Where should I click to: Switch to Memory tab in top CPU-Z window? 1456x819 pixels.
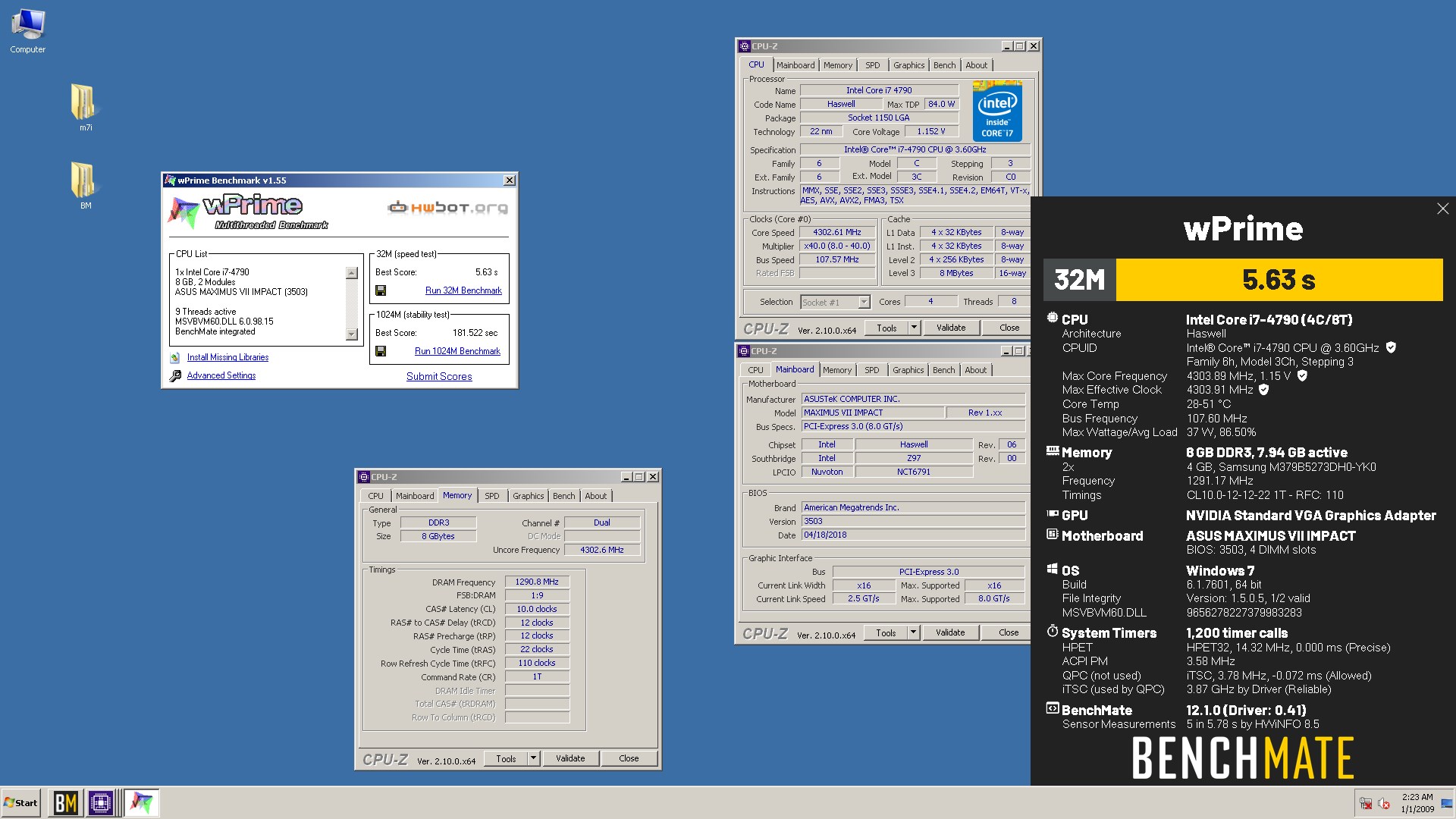click(x=838, y=65)
